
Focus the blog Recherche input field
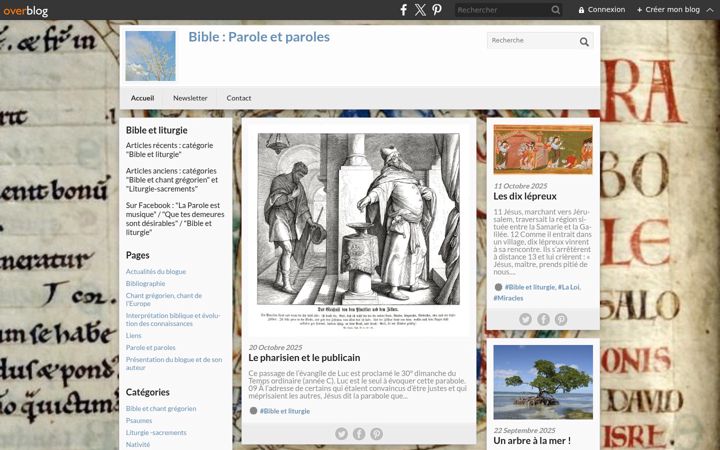[x=532, y=40]
